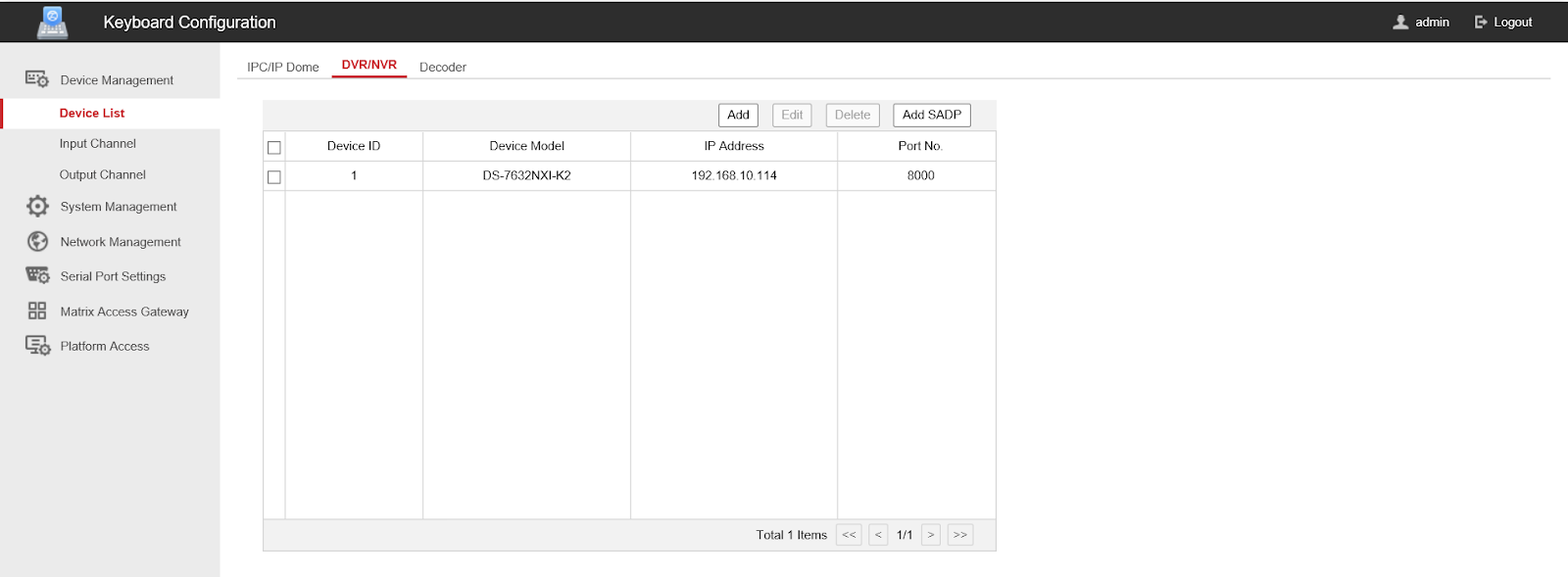Image resolution: width=1568 pixels, height=577 pixels.
Task: Click the Keyboard Configuration logo icon
Action: (52, 22)
